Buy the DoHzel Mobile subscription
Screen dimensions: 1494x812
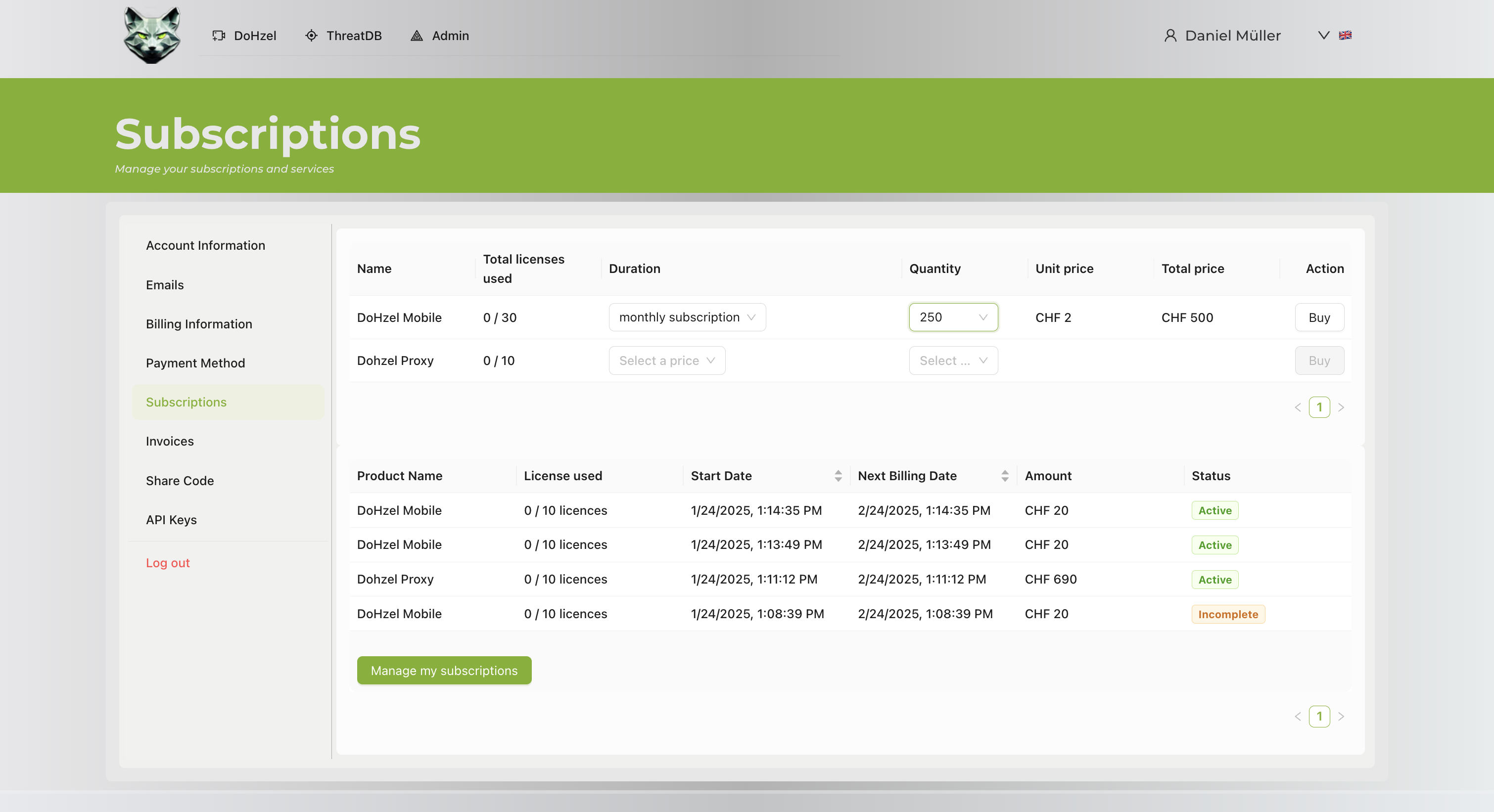pos(1319,317)
